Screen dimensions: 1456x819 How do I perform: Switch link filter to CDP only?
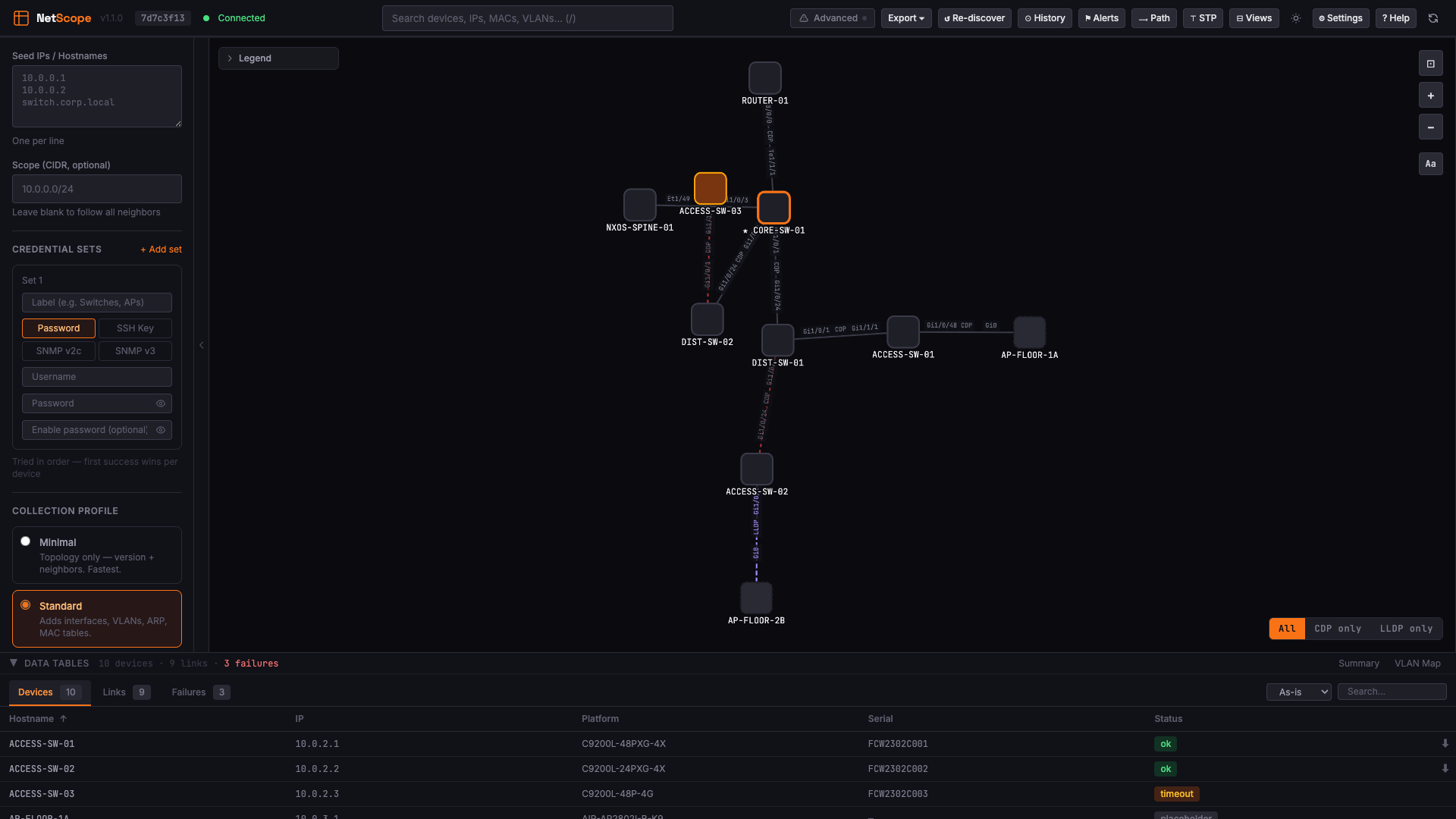[x=1338, y=628]
